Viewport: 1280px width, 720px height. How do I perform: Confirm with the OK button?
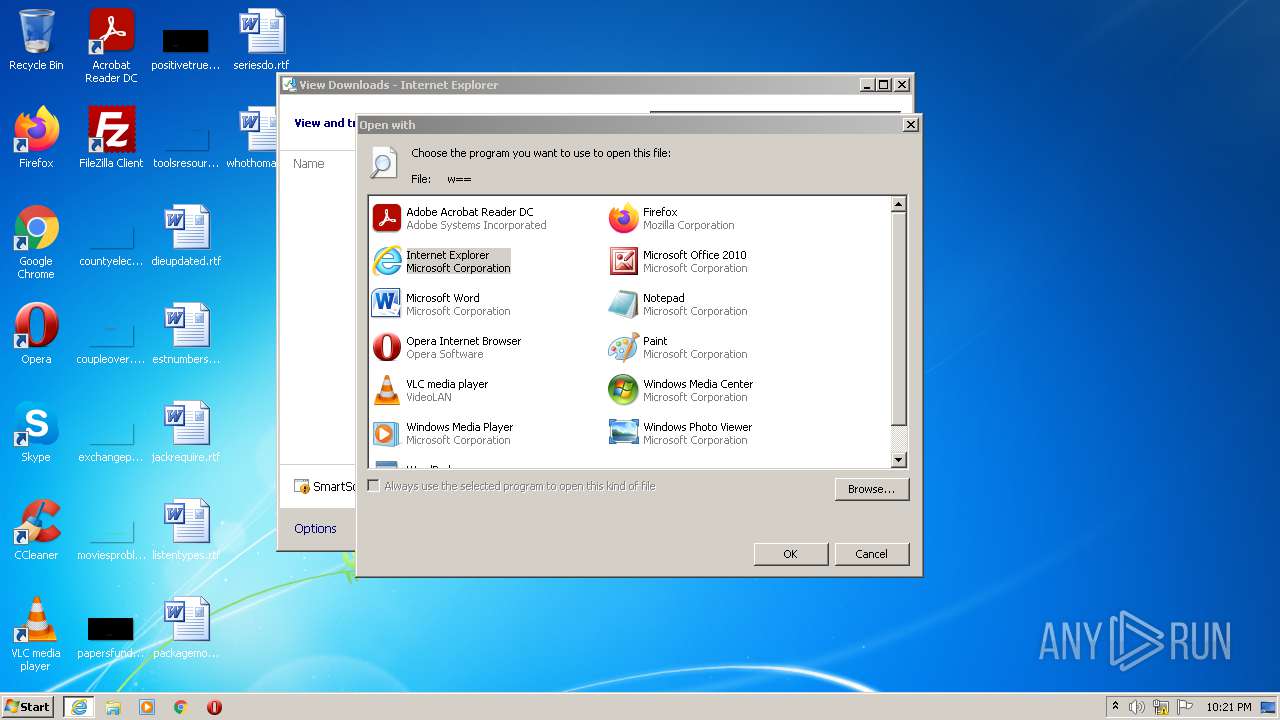[790, 554]
